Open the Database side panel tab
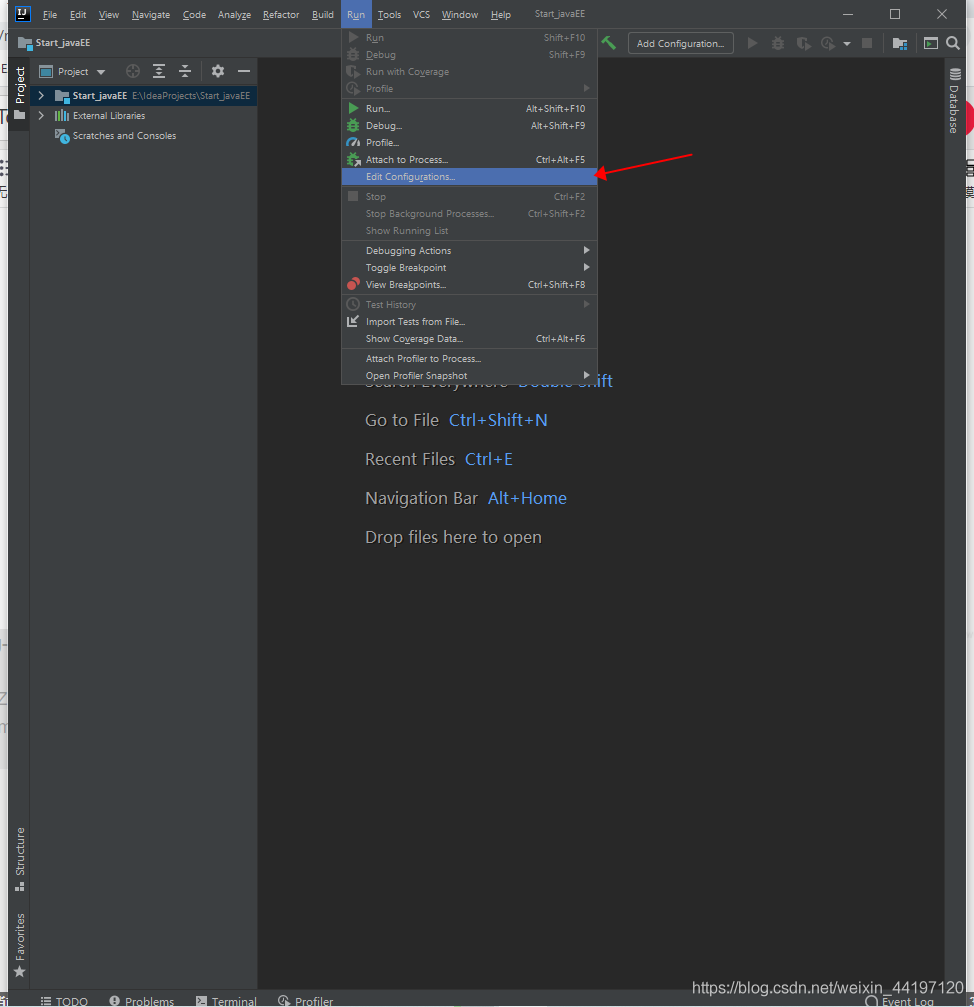 click(953, 106)
